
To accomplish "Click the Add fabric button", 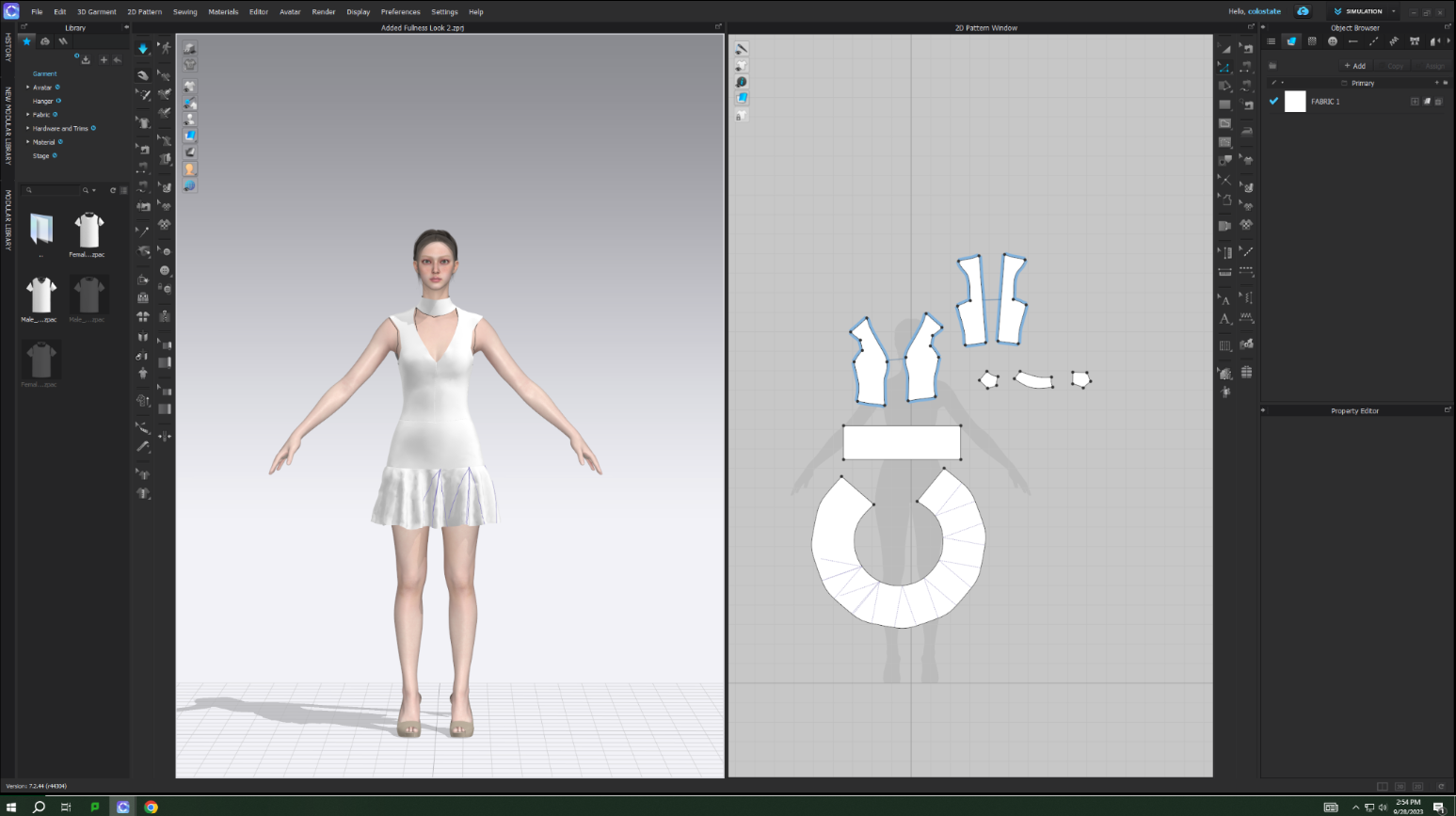I will [1355, 66].
